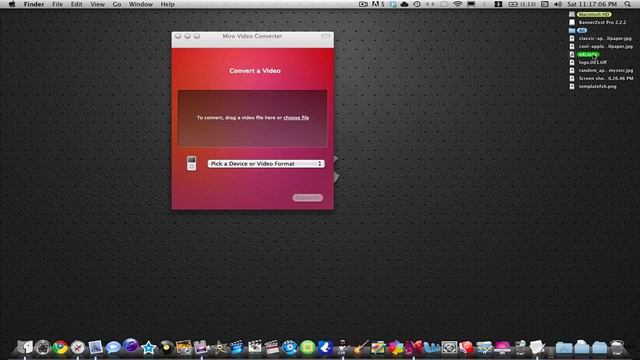This screenshot has width=640, height=360.
Task: Open the Go menu
Action: 117,4
